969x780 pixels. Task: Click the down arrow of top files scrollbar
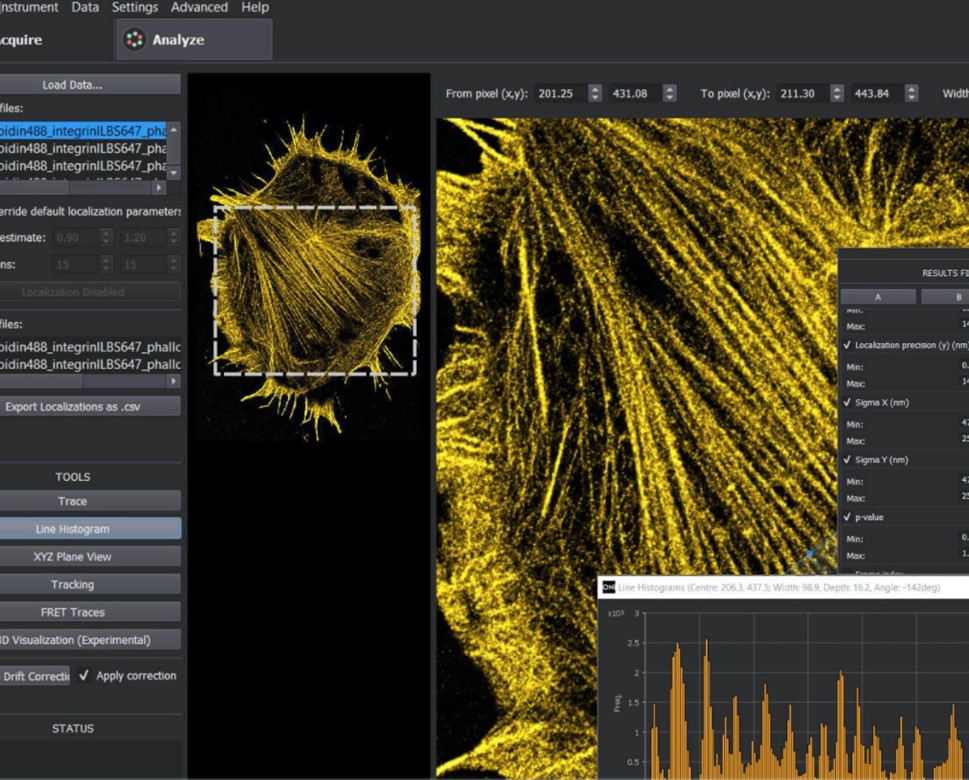tap(174, 173)
